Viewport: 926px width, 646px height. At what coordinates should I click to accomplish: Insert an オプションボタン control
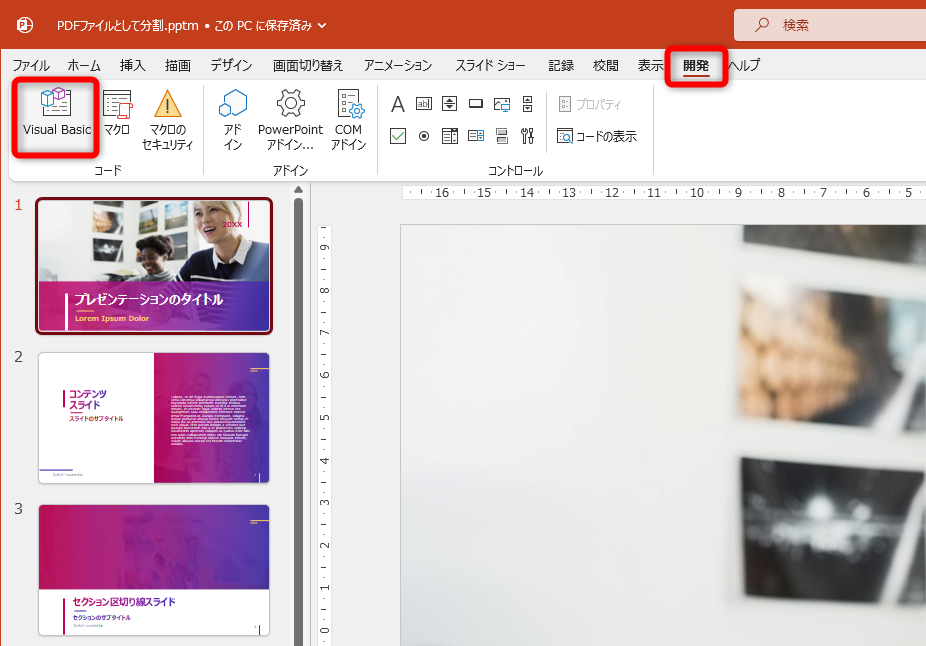tap(423, 135)
